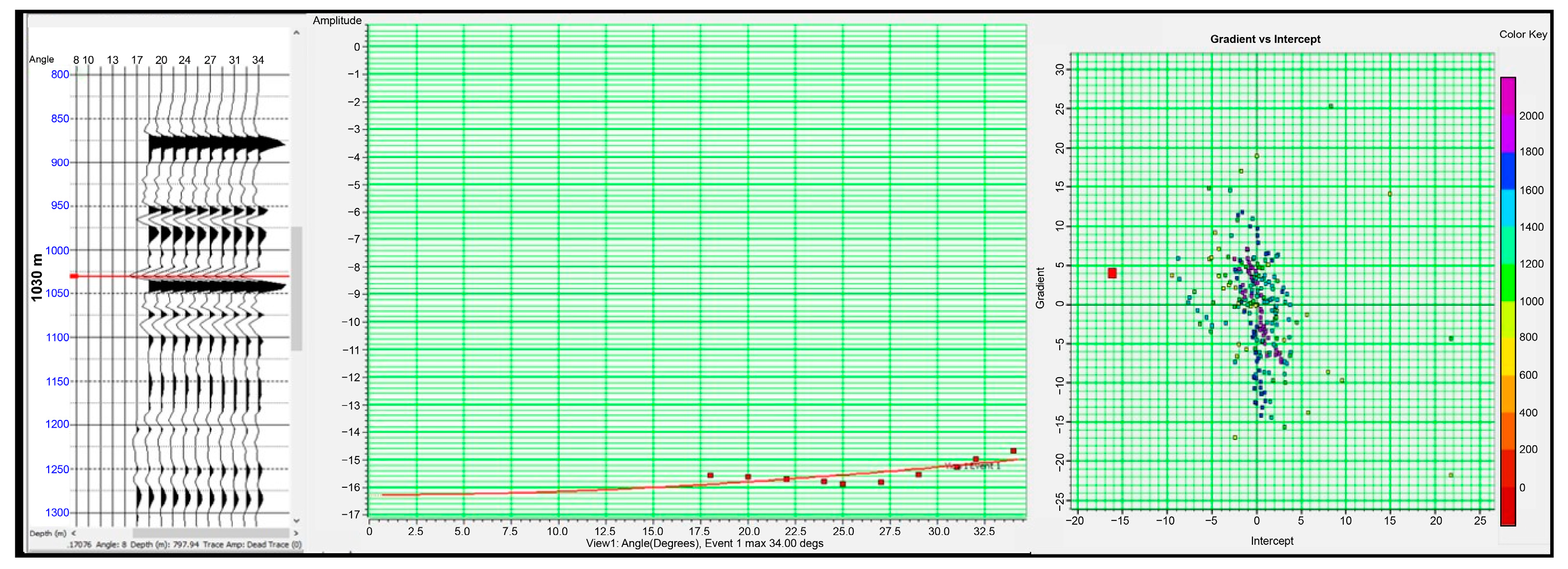The height and width of the screenshot is (569, 1568).
Task: Click the status bar text 'Angle: 8'
Action: point(111,544)
